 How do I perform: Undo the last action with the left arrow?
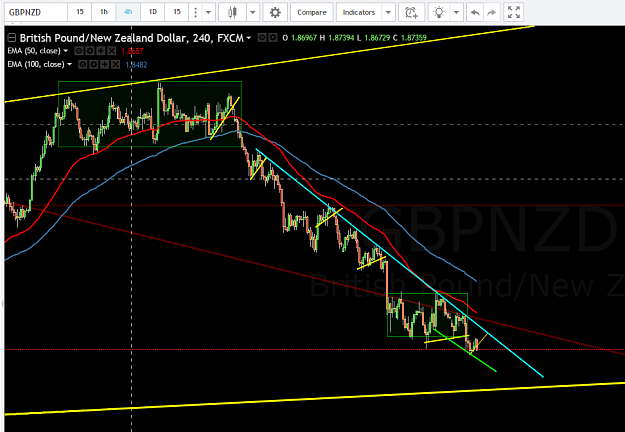475,12
